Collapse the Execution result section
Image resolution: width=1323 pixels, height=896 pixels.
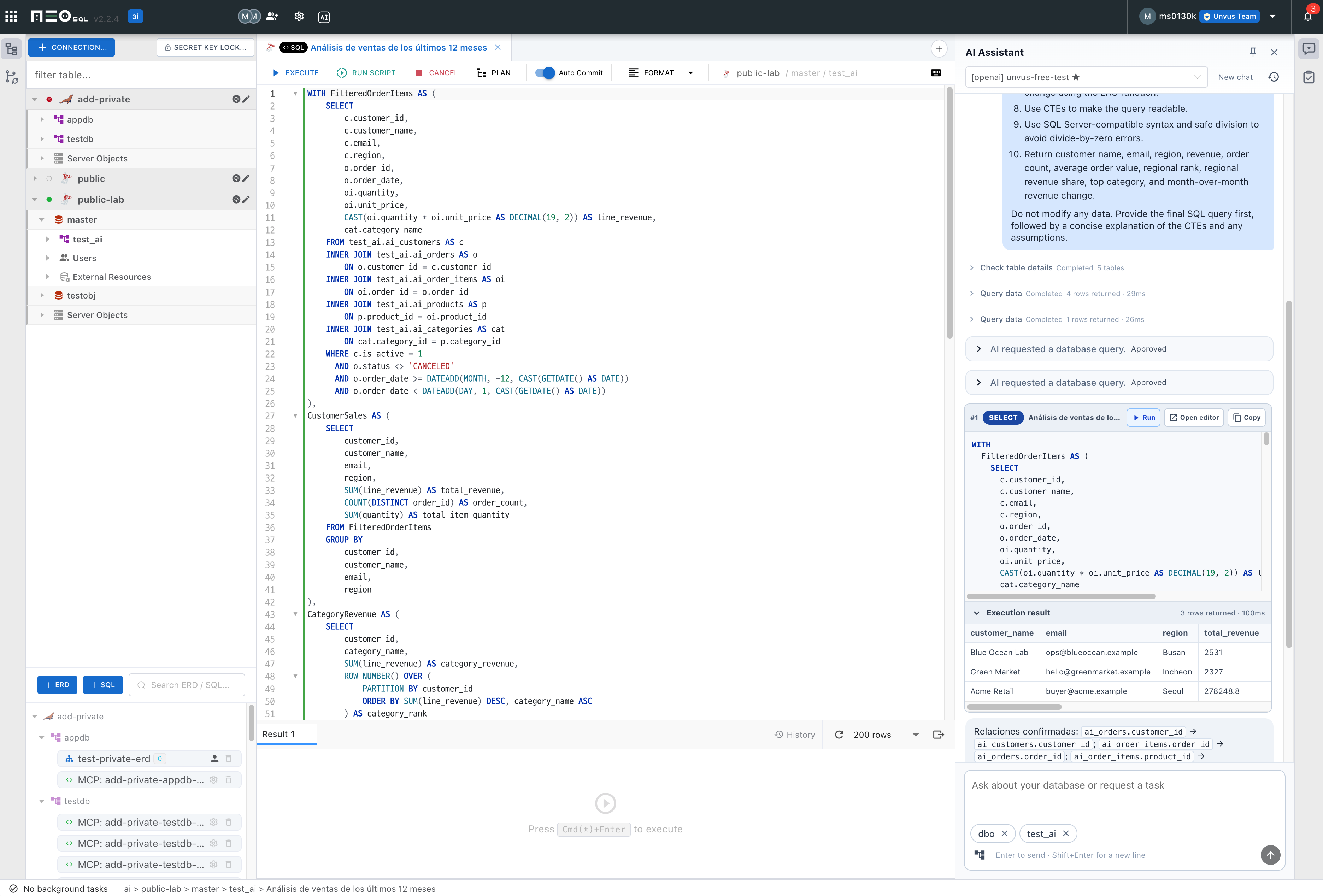pos(976,613)
